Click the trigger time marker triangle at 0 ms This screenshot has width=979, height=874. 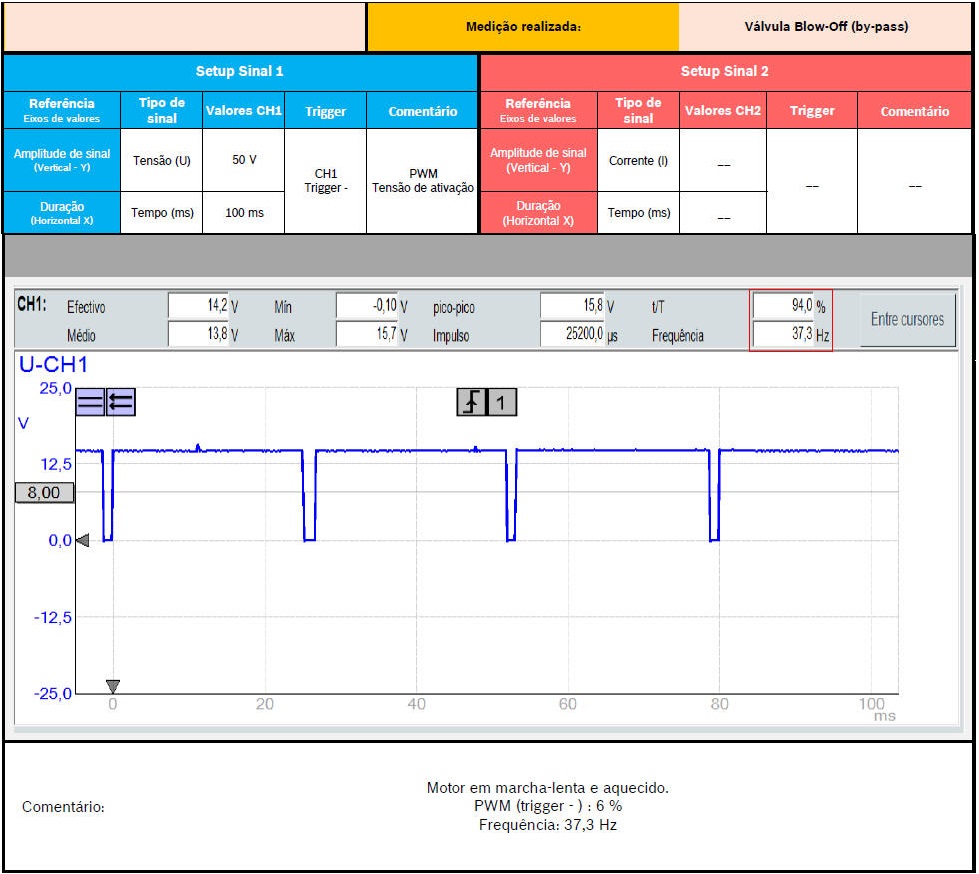point(113,686)
